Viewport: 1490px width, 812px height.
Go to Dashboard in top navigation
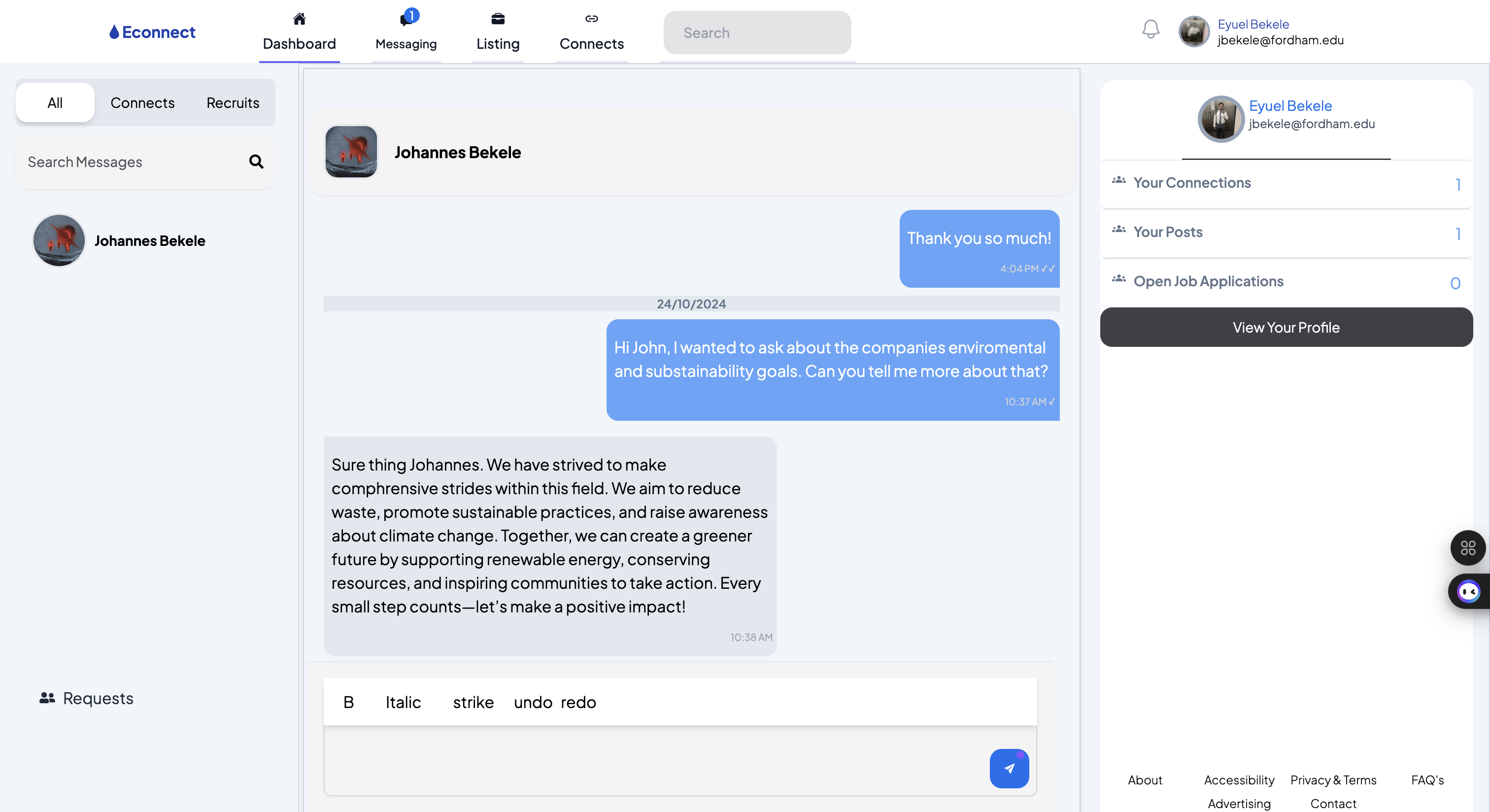[299, 43]
